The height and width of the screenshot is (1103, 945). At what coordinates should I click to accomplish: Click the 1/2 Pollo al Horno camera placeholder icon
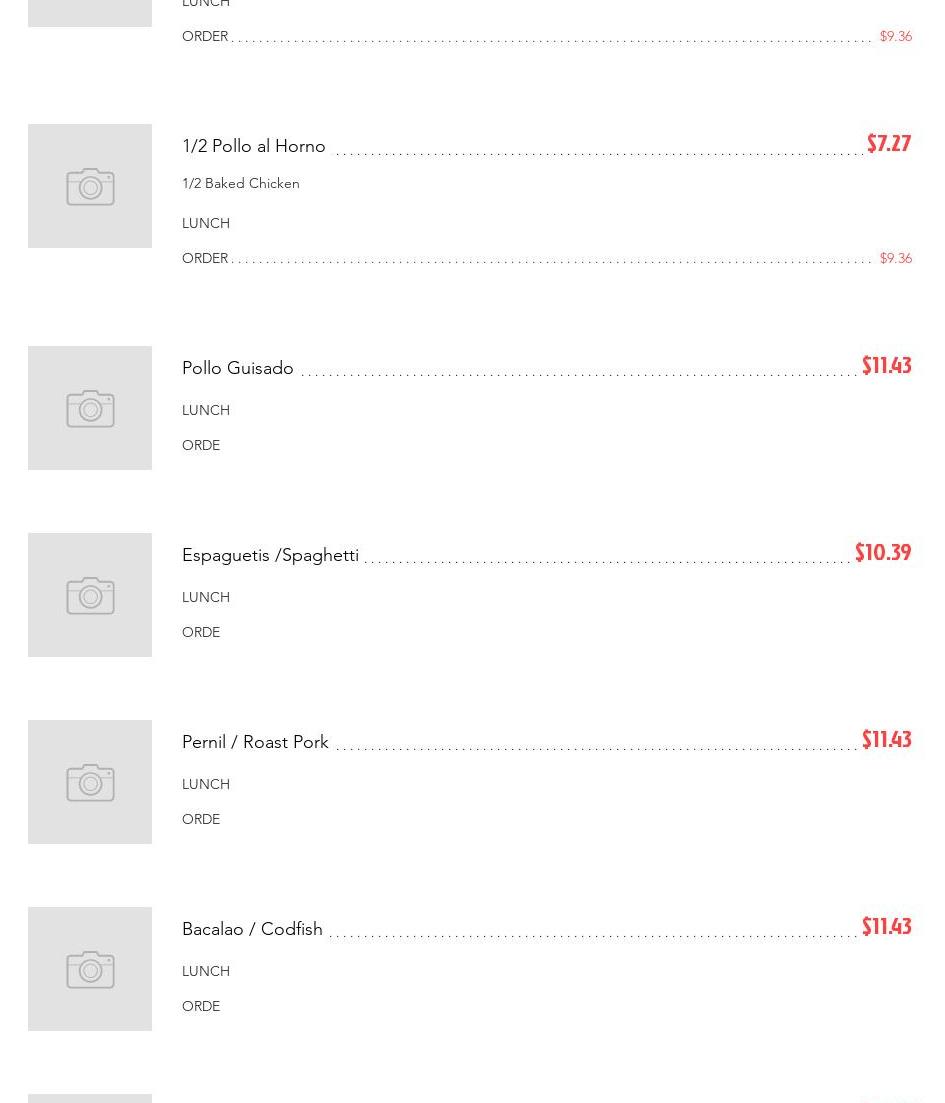point(90,186)
